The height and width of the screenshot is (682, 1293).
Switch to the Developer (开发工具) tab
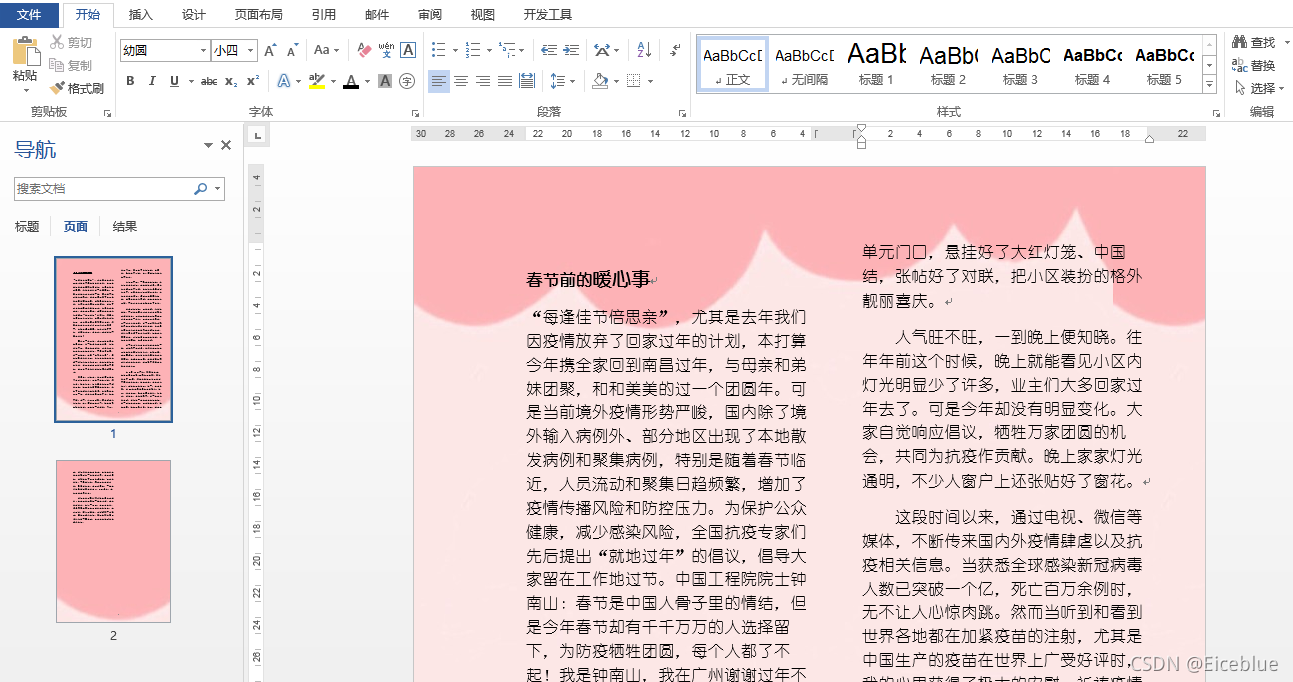(x=548, y=15)
